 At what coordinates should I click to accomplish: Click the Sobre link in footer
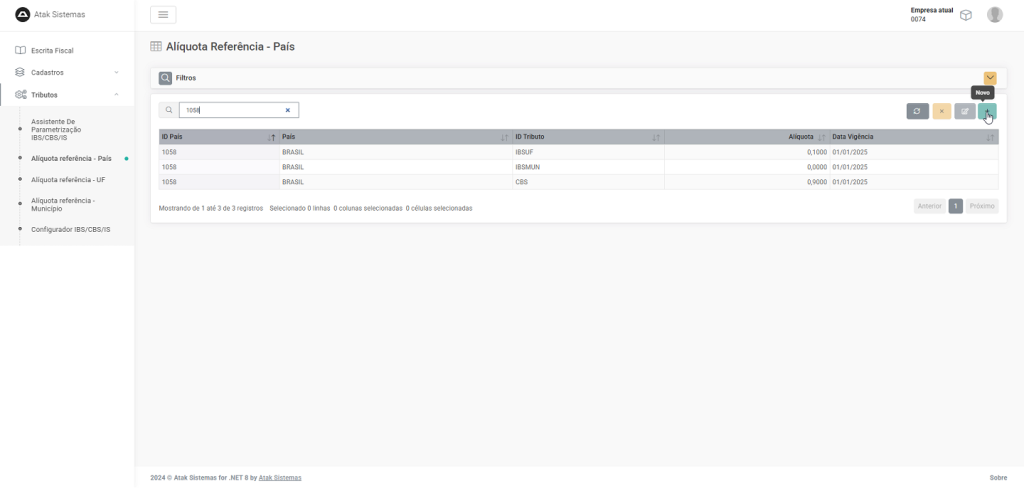(998, 478)
